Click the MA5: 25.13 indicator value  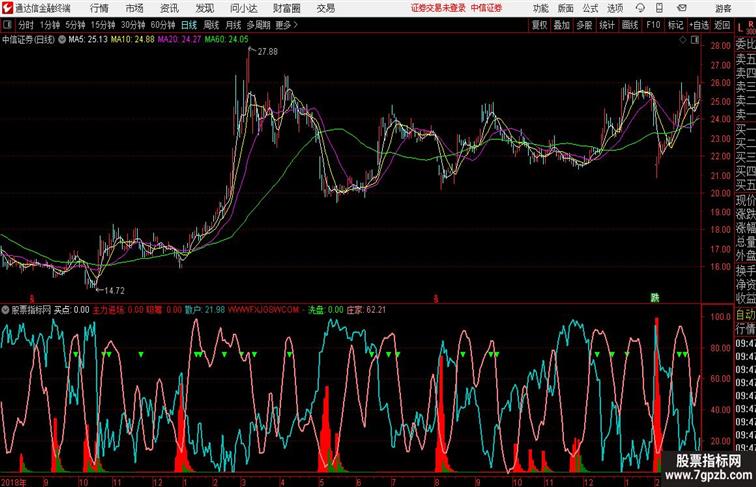88,40
